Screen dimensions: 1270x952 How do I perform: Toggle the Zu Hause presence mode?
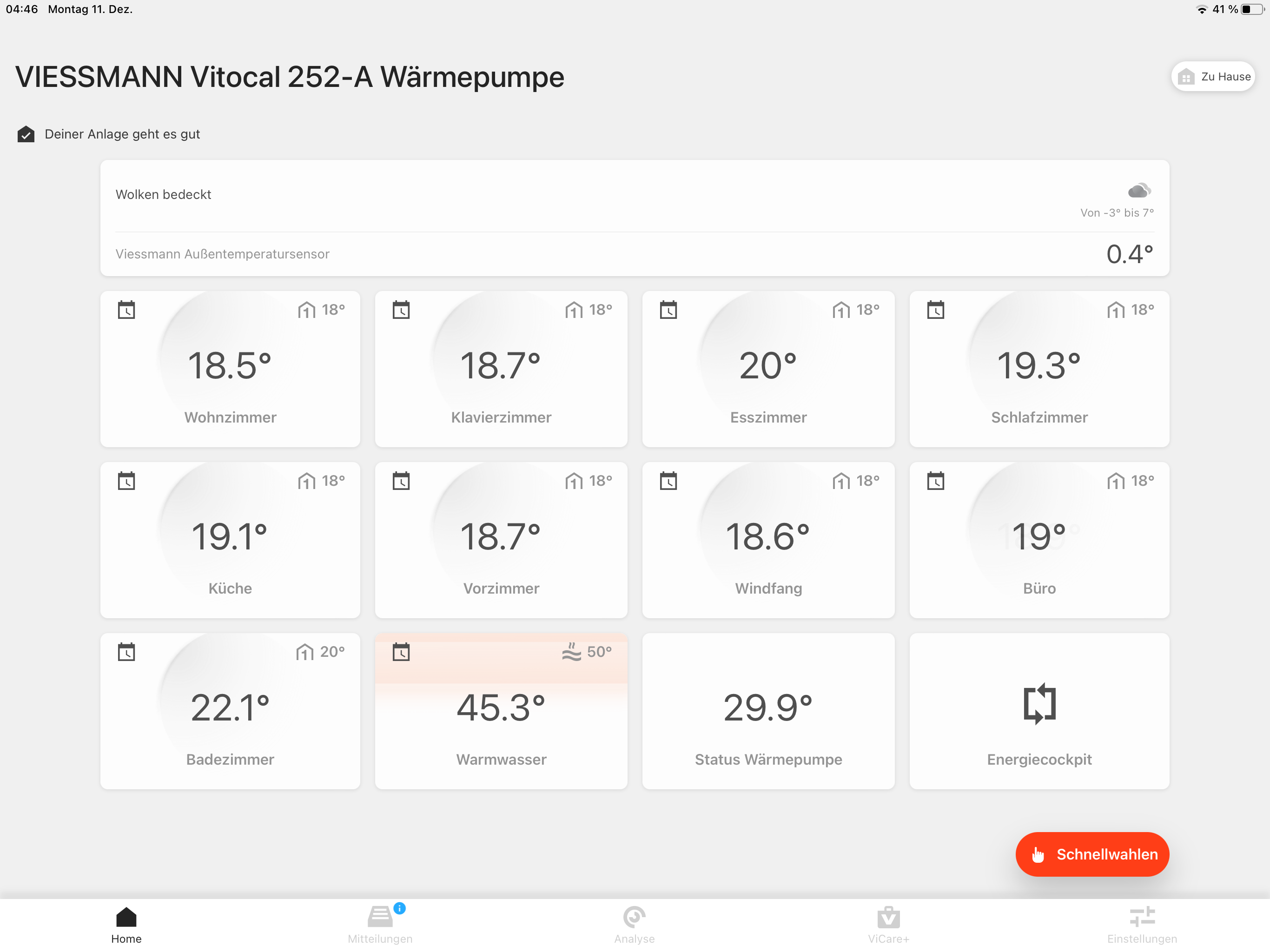click(x=1212, y=76)
